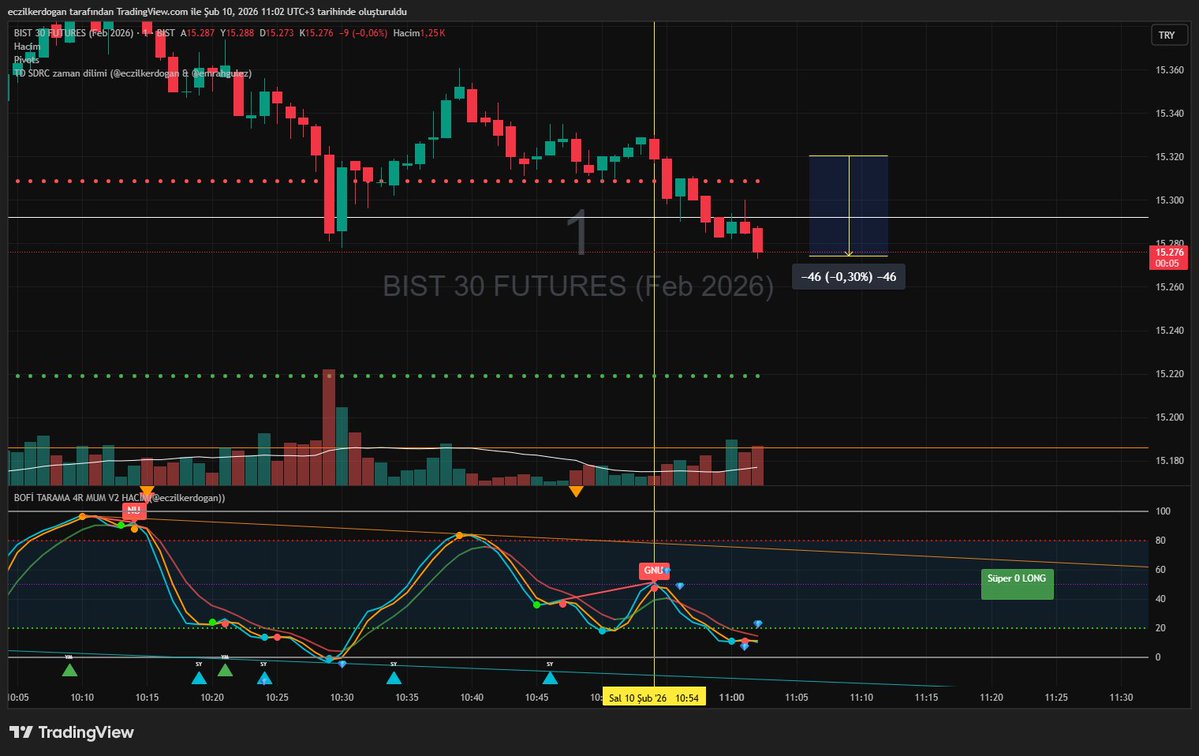Click the 15.240 price axis label
Image resolution: width=1199 pixels, height=756 pixels.
[1169, 331]
